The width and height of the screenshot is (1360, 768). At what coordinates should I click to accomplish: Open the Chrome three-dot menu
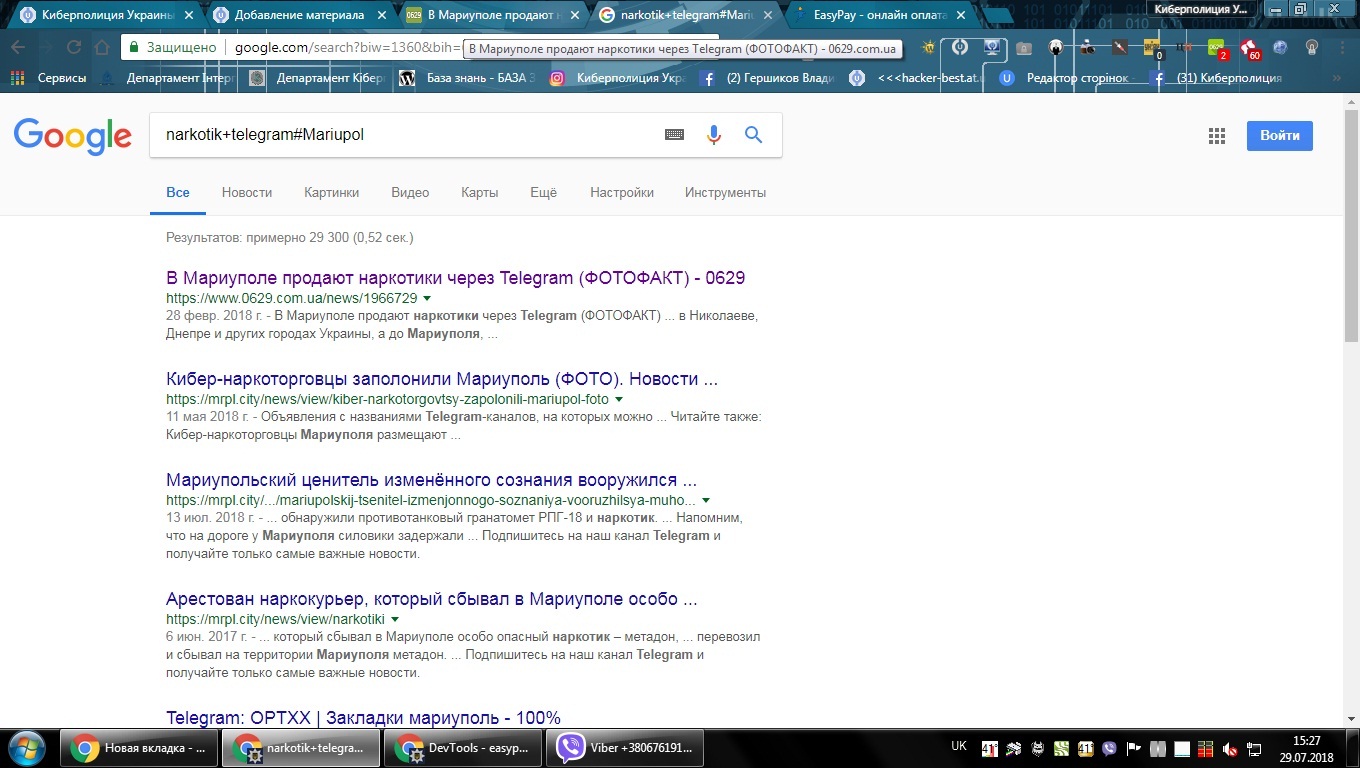(x=1343, y=47)
